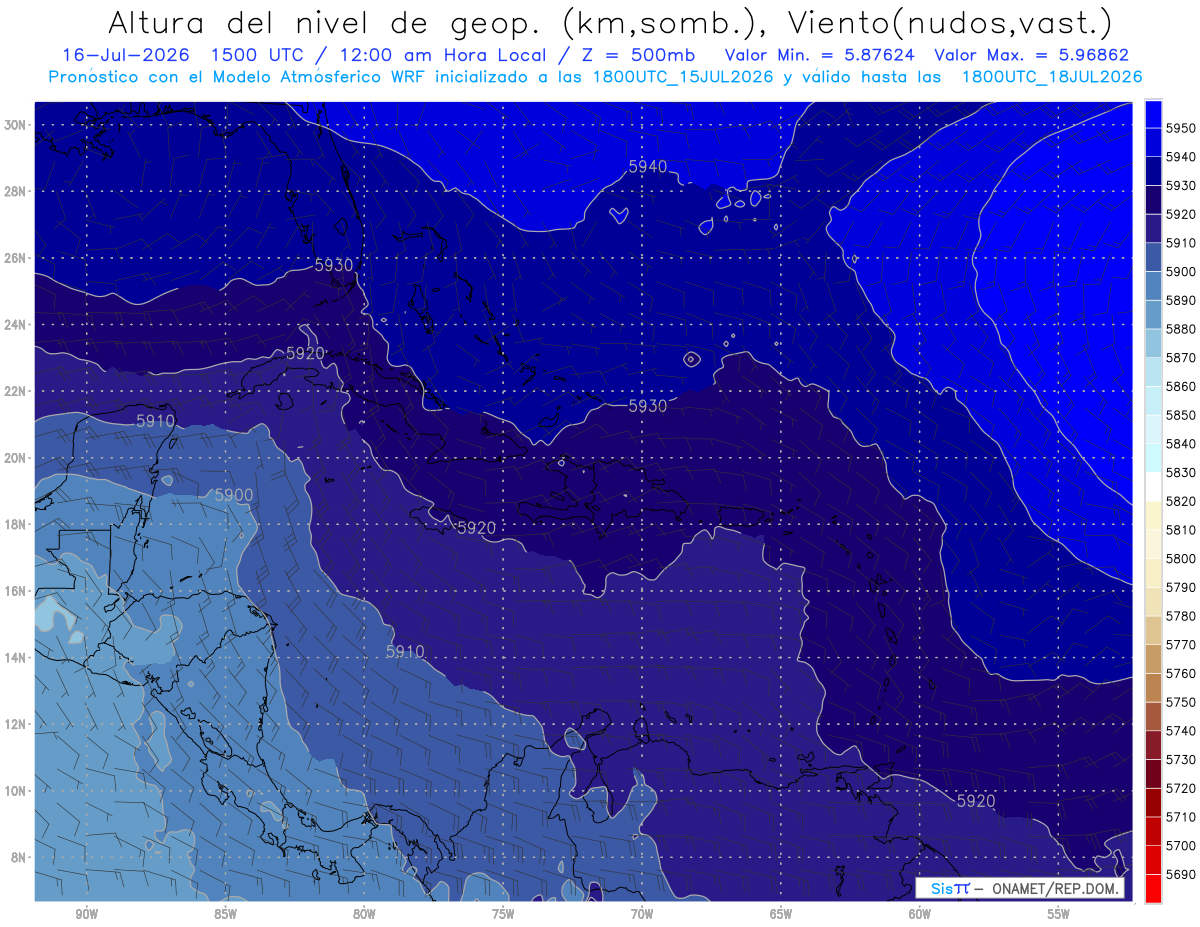The height and width of the screenshot is (927, 1200).
Task: Click the brightest blue swatch atop the legend
Action: pos(1153,113)
